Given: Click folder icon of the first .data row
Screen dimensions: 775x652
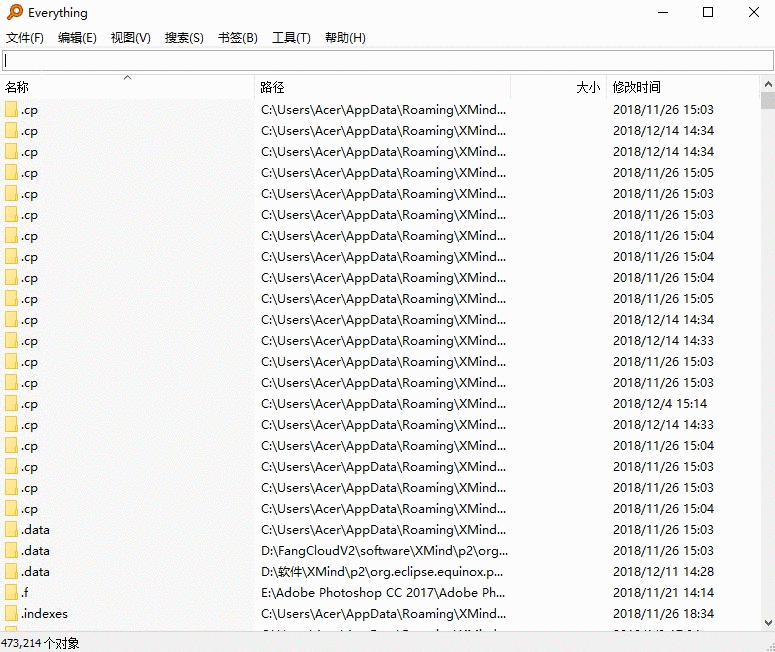Looking at the screenshot, I should coord(12,530).
